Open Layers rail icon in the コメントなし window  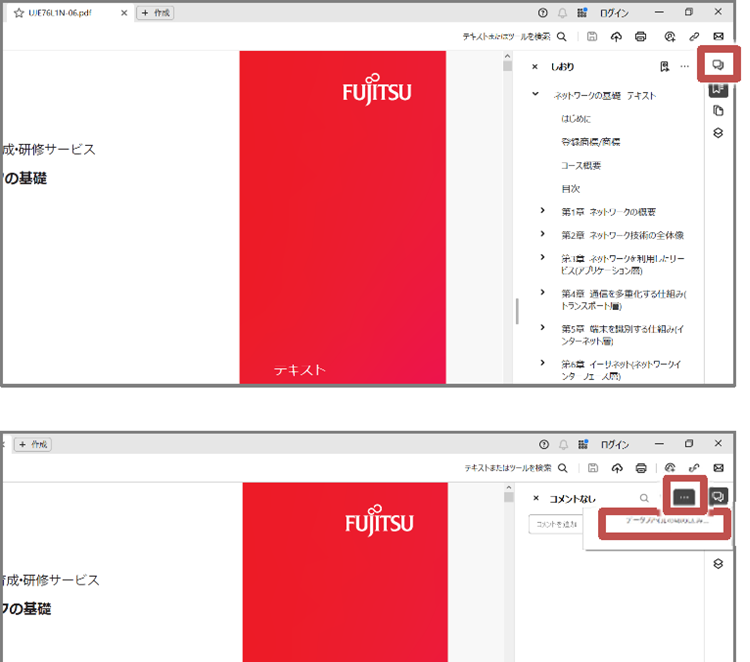click(x=718, y=564)
